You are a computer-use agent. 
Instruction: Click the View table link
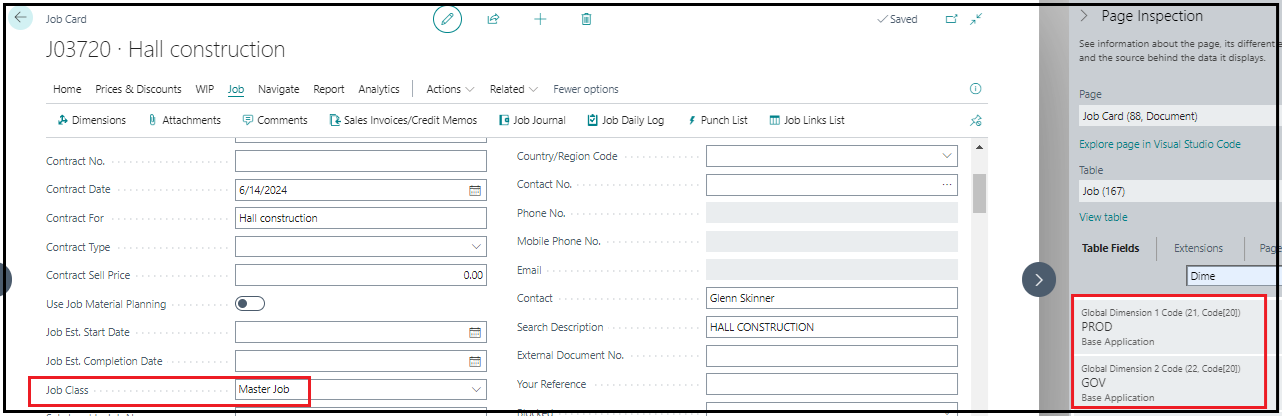[x=1103, y=217]
